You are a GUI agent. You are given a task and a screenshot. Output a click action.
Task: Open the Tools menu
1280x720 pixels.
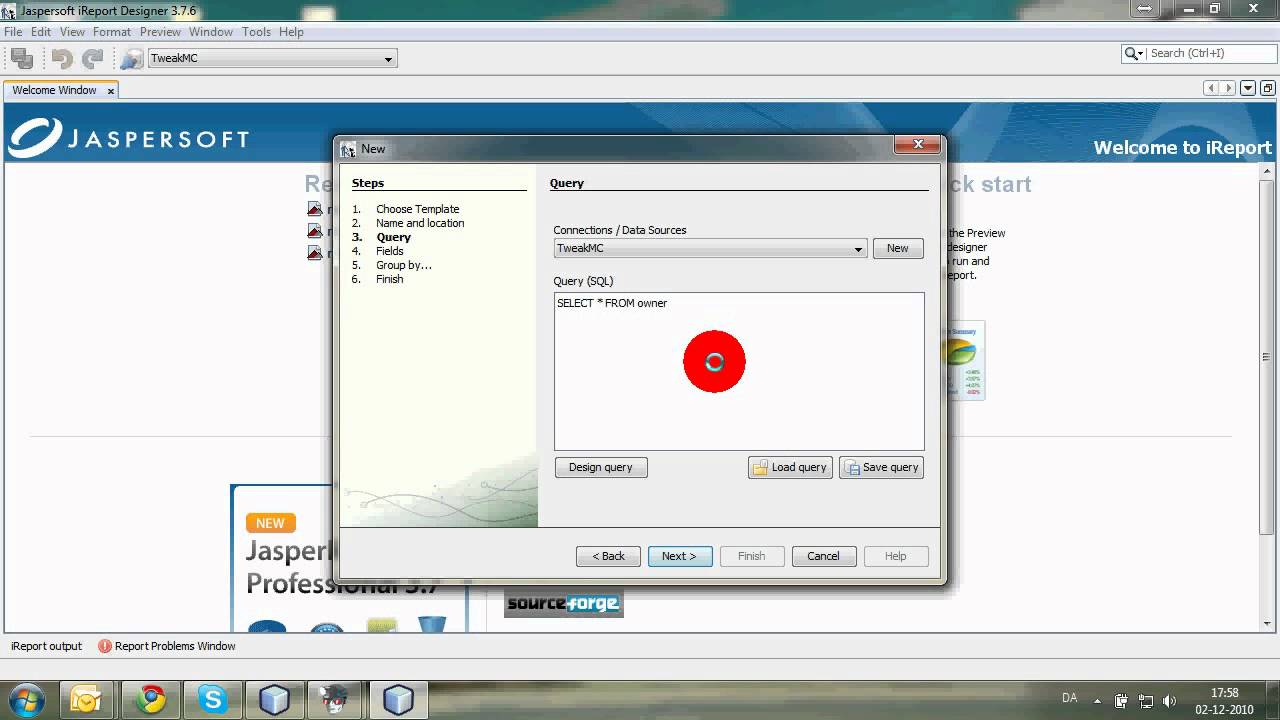click(256, 32)
